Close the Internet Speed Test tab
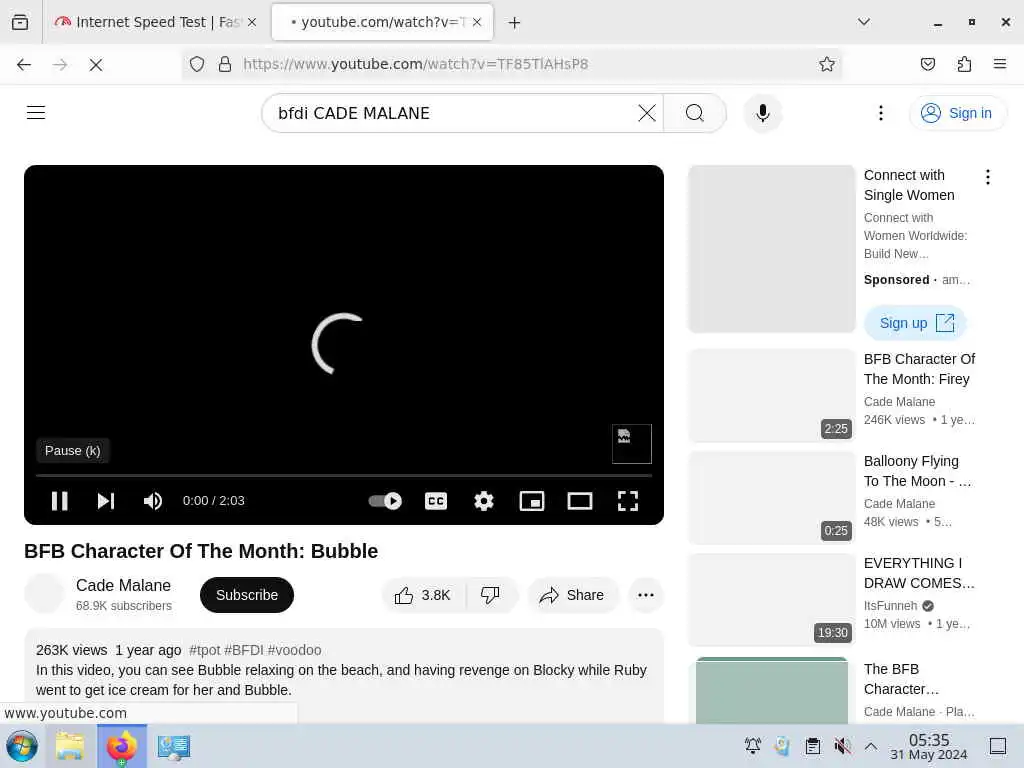Screen dimensions: 1024x768 click(252, 22)
